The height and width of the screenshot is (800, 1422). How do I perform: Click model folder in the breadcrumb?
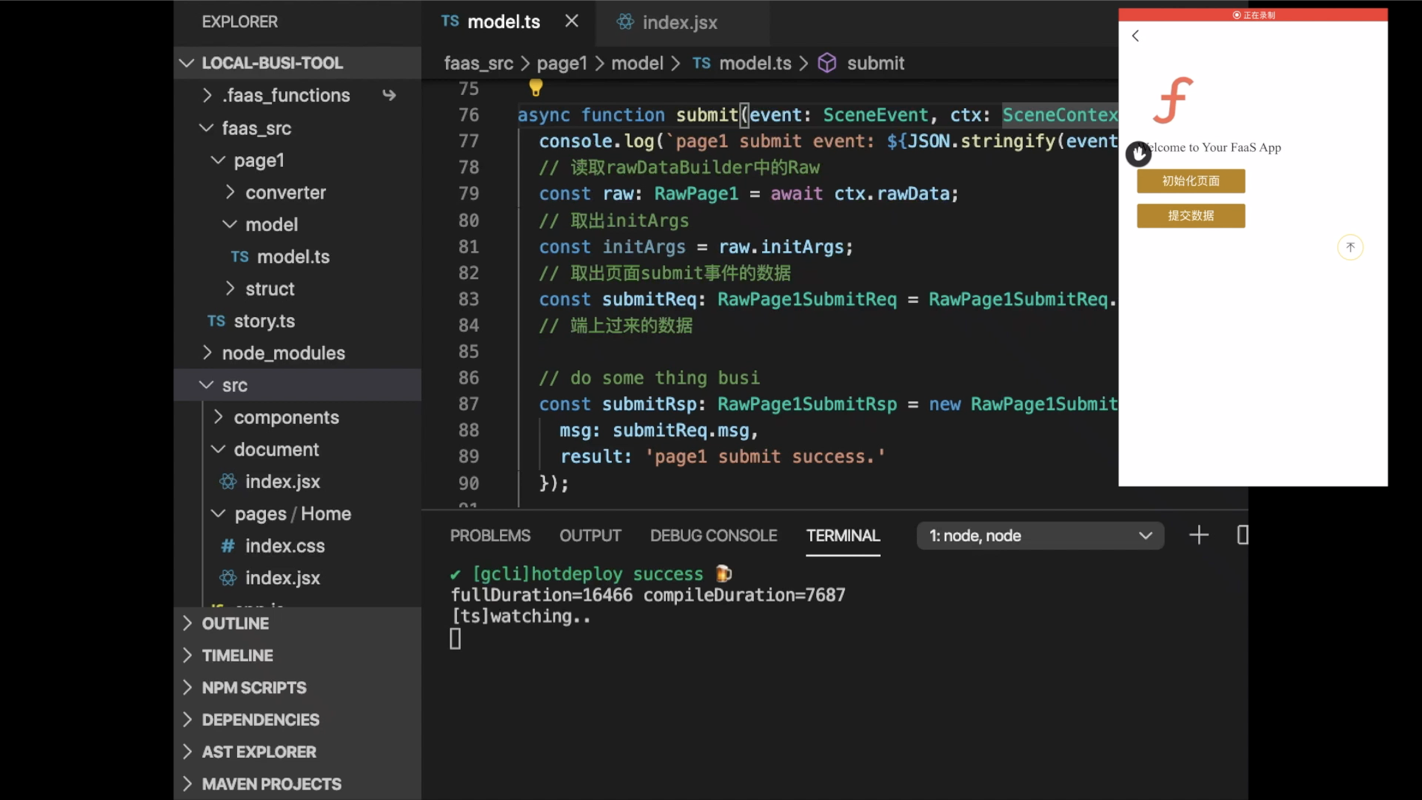point(637,63)
